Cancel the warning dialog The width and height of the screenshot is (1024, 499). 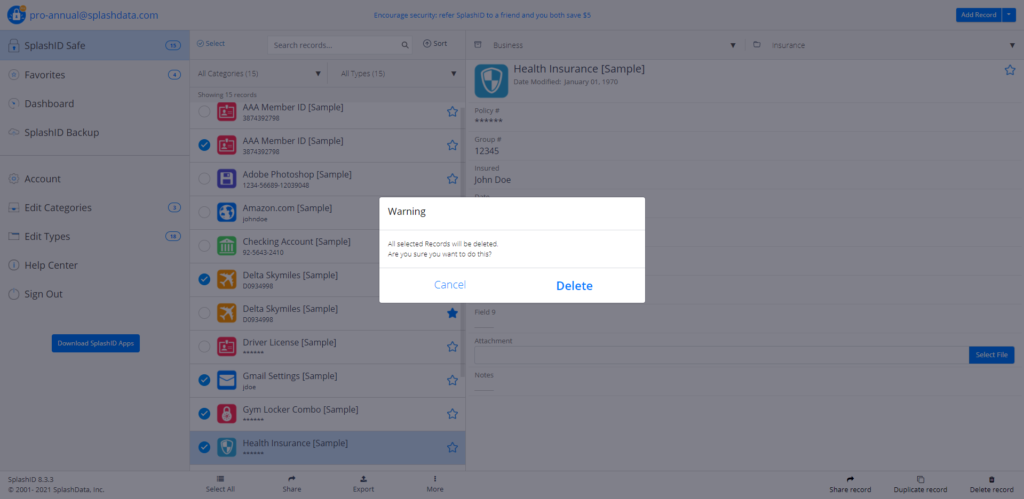(x=449, y=285)
